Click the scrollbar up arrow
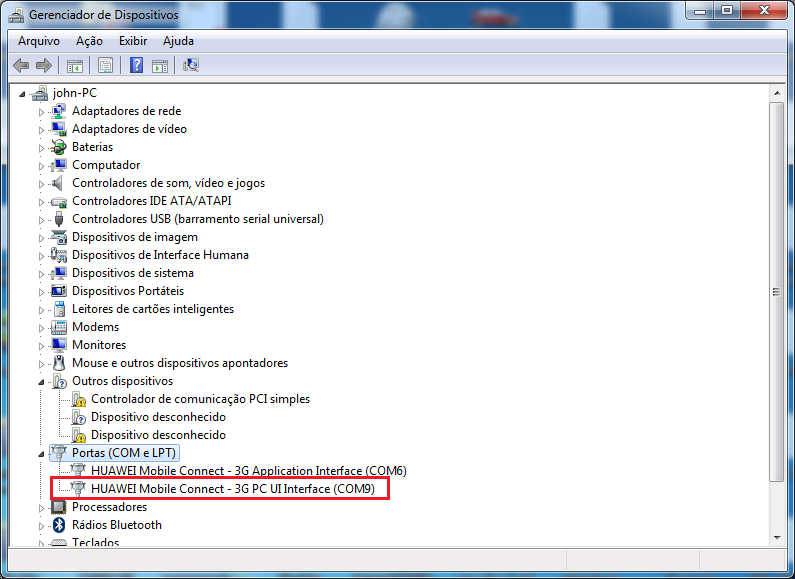The width and height of the screenshot is (795, 579). click(x=777, y=93)
